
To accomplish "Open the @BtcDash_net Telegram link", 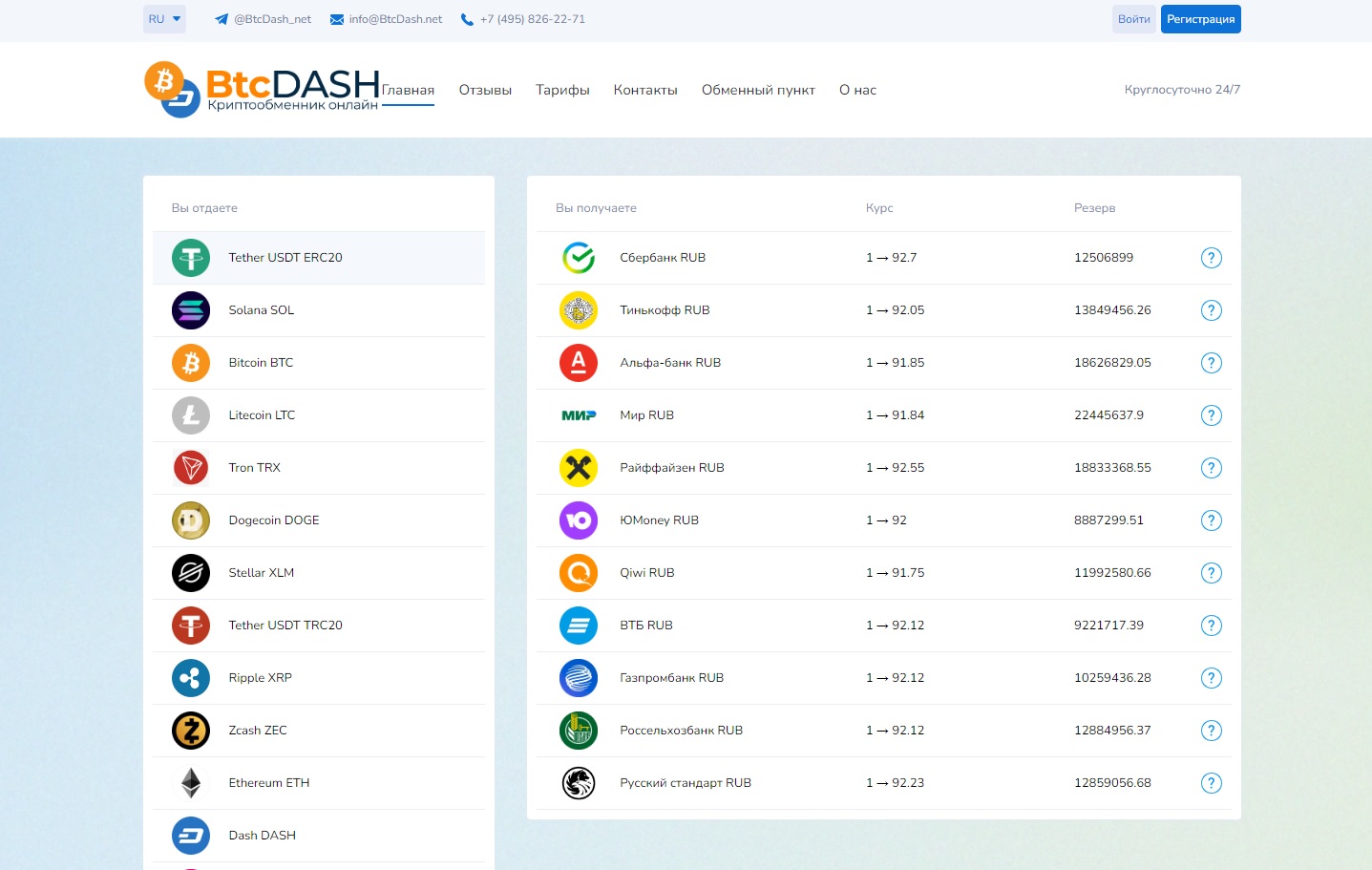I will 264,19.
